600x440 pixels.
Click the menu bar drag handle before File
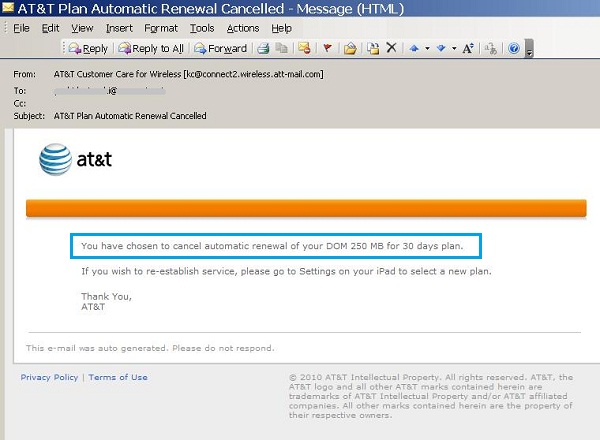point(6,28)
